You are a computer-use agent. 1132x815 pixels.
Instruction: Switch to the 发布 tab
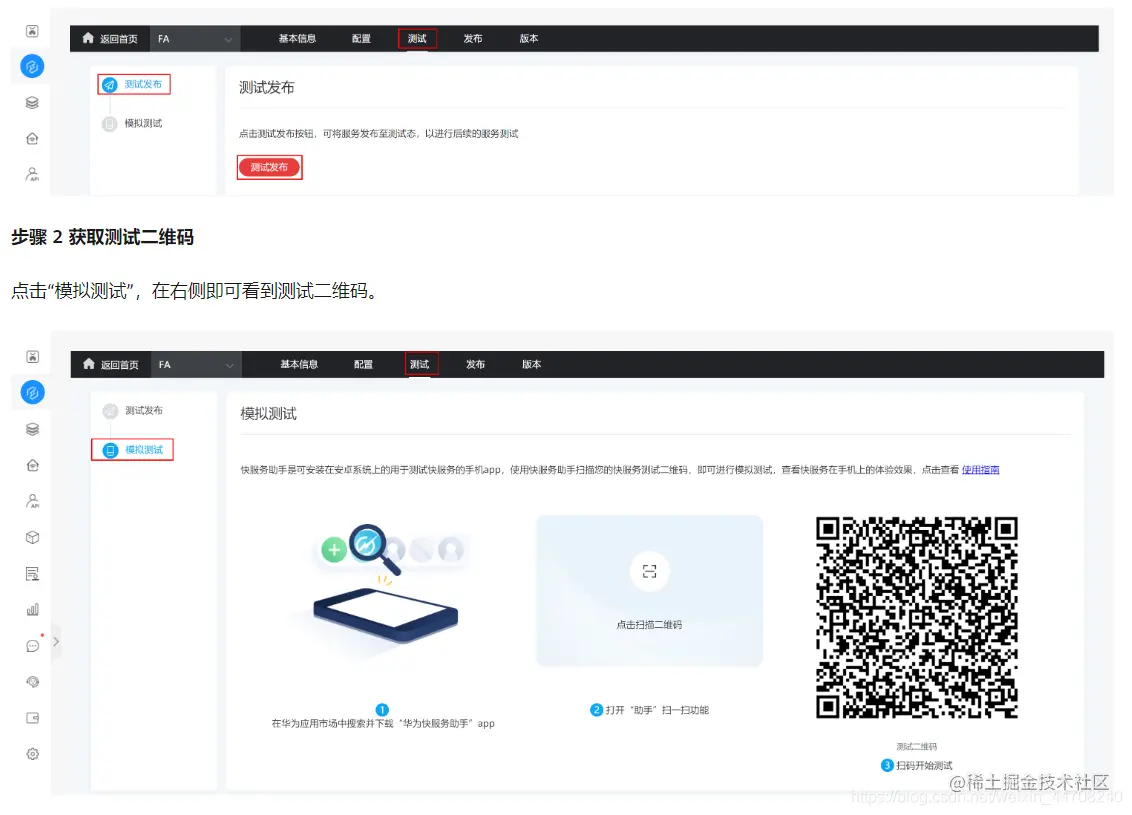(475, 364)
